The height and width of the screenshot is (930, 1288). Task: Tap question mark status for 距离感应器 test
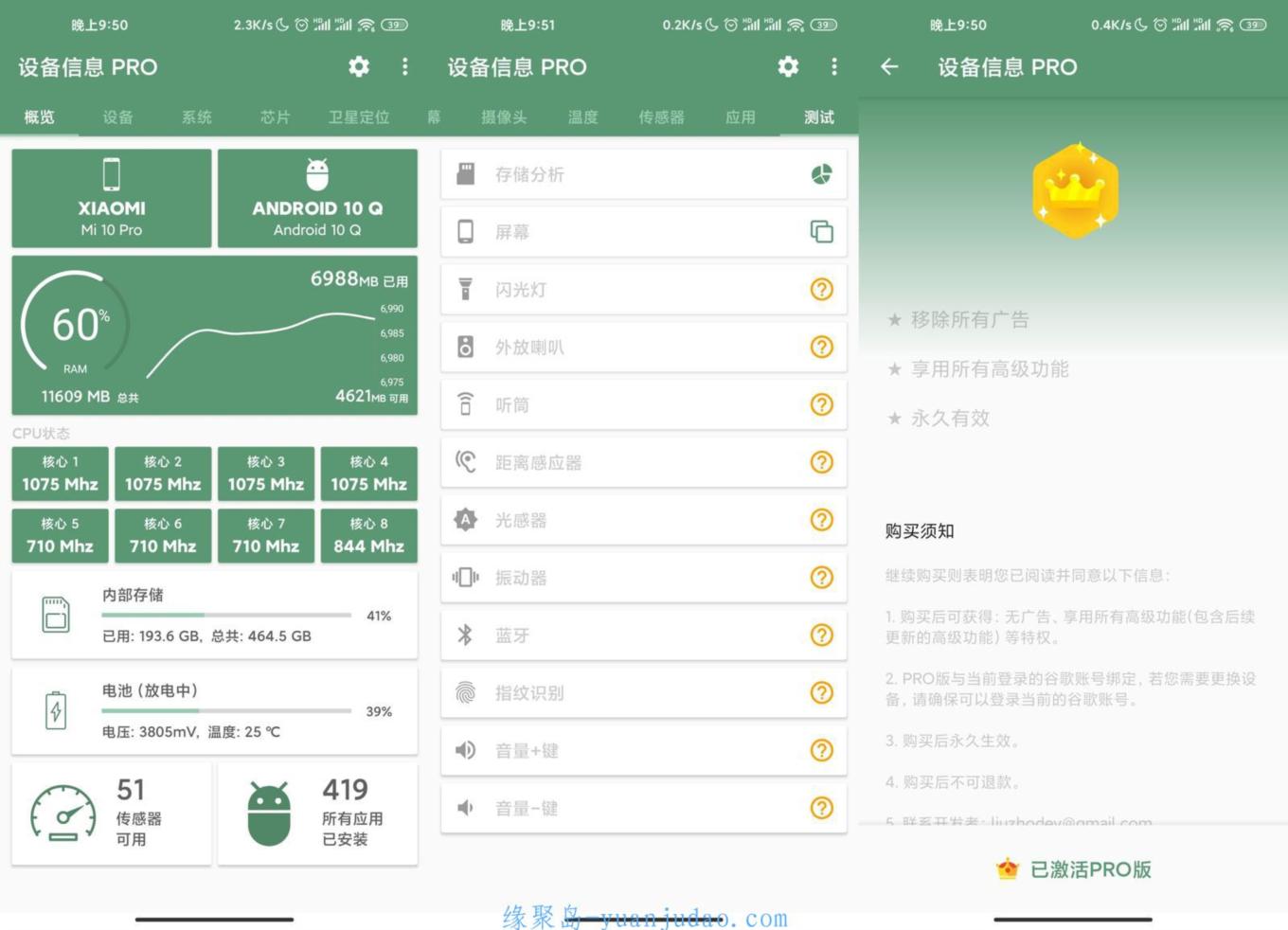(822, 462)
